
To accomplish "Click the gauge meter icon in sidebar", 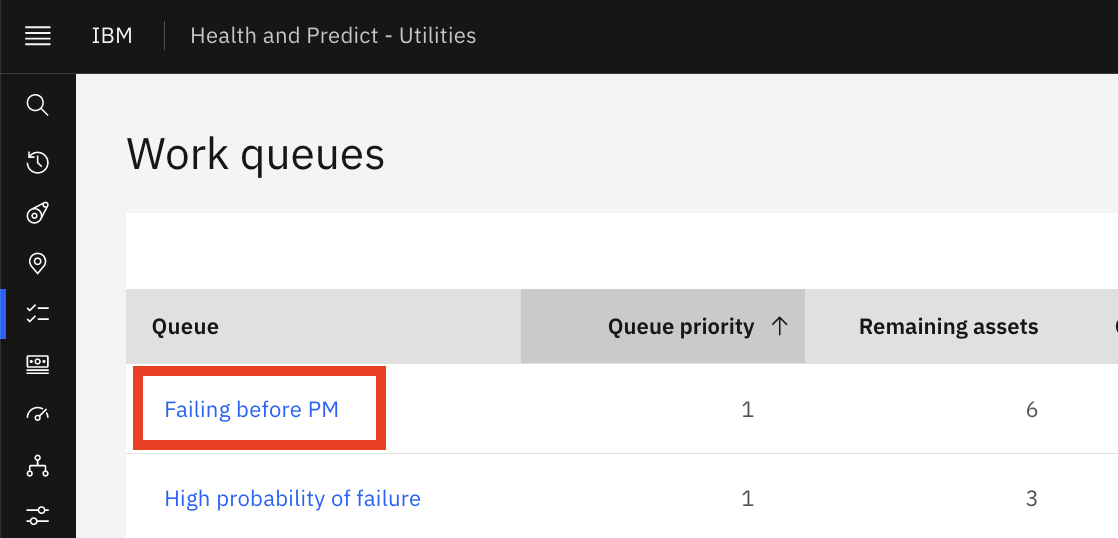I will pos(38,414).
